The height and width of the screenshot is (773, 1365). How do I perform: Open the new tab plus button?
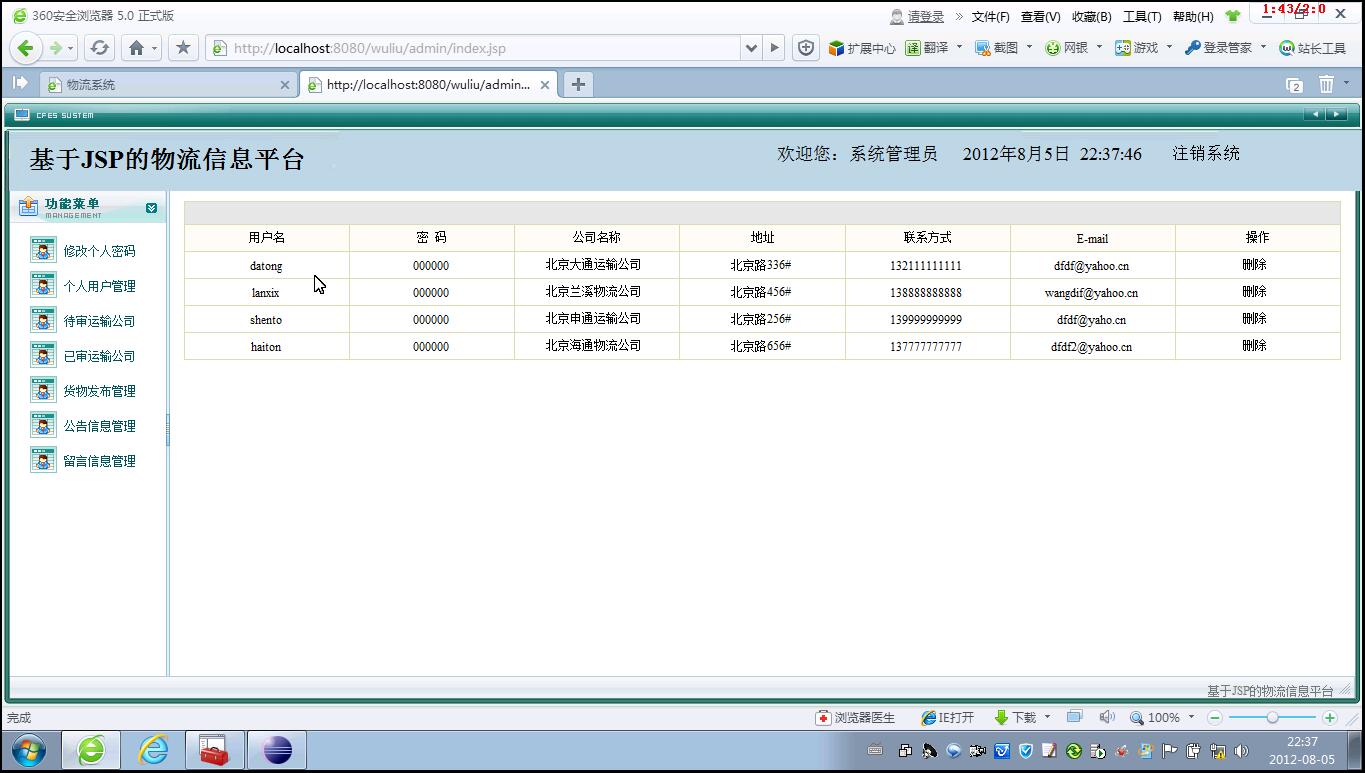pos(578,85)
